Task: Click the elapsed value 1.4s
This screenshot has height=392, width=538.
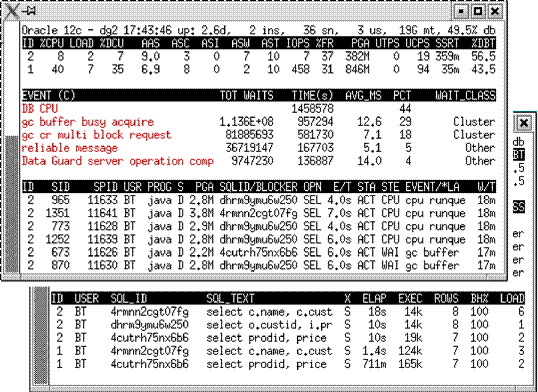Action: tap(375, 351)
